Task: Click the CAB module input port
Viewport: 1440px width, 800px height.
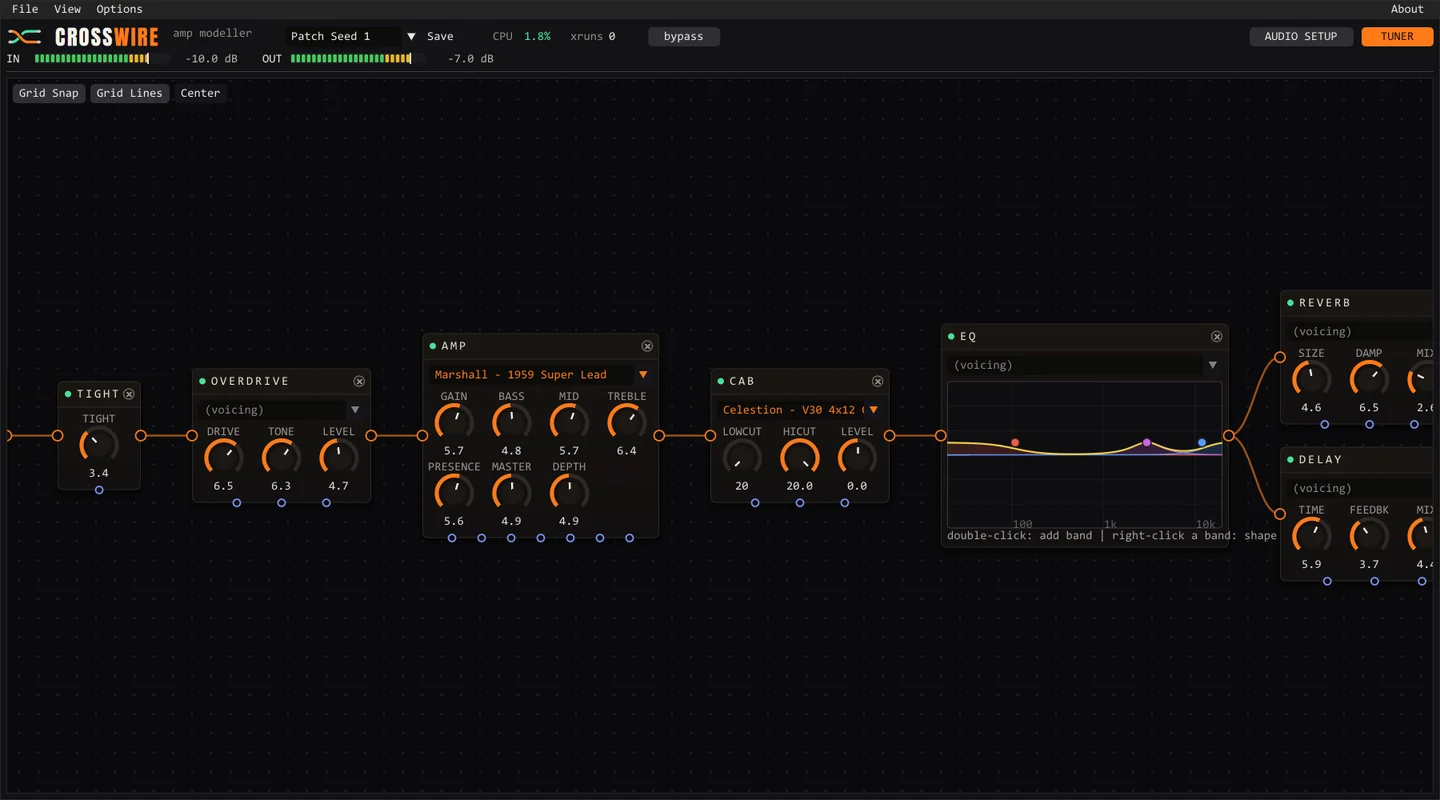Action: 710,436
